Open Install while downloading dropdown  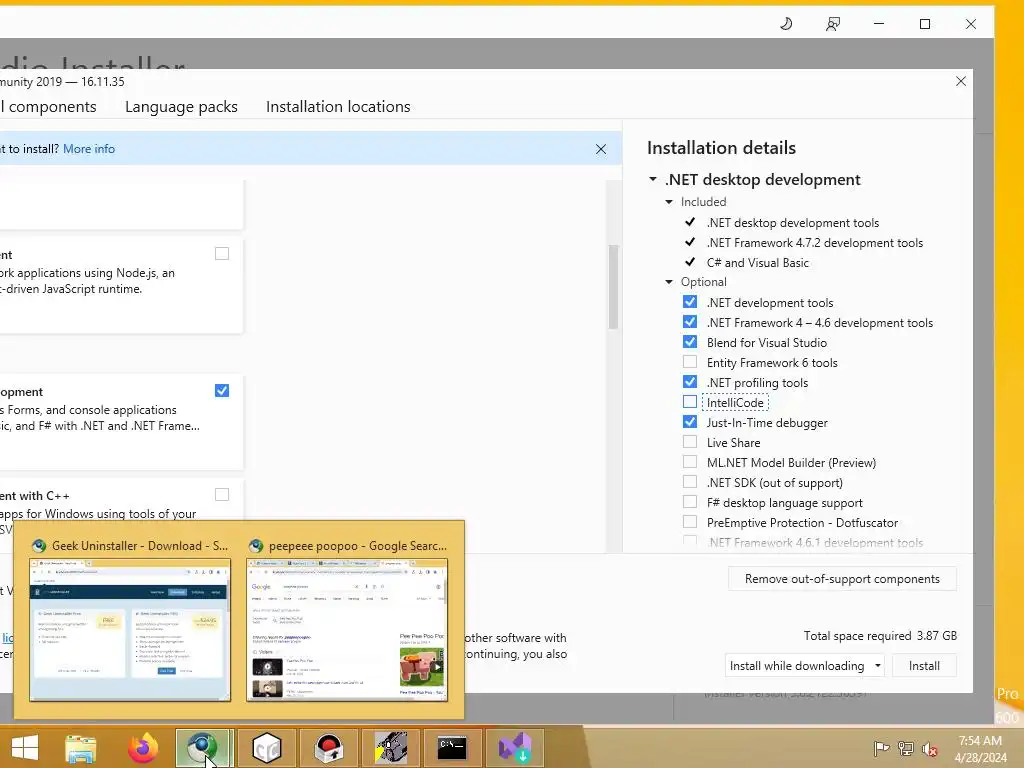805,665
